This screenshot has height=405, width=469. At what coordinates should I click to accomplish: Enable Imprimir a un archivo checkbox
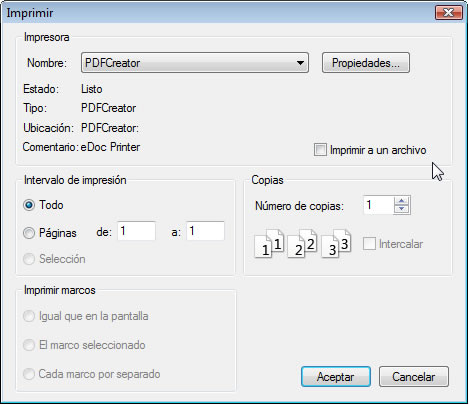[x=320, y=150]
